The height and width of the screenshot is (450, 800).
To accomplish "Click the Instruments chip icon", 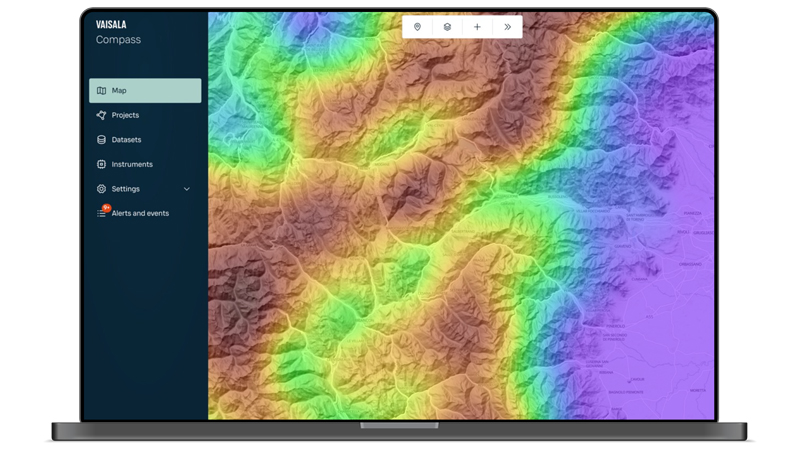I will click(101, 164).
